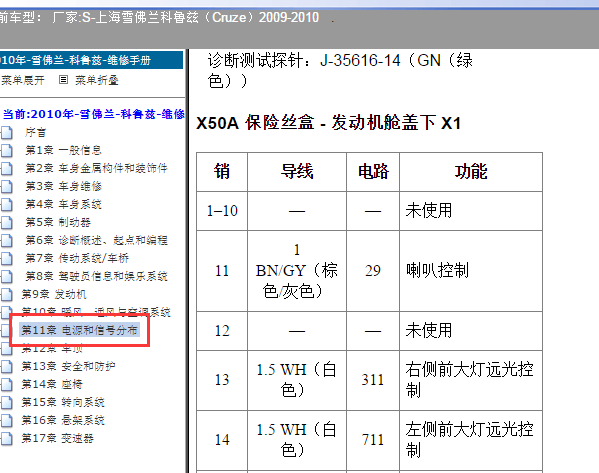The width and height of the screenshot is (599, 473).
Task: Open 第1章 一般信息 chapter
Action: tap(63, 150)
